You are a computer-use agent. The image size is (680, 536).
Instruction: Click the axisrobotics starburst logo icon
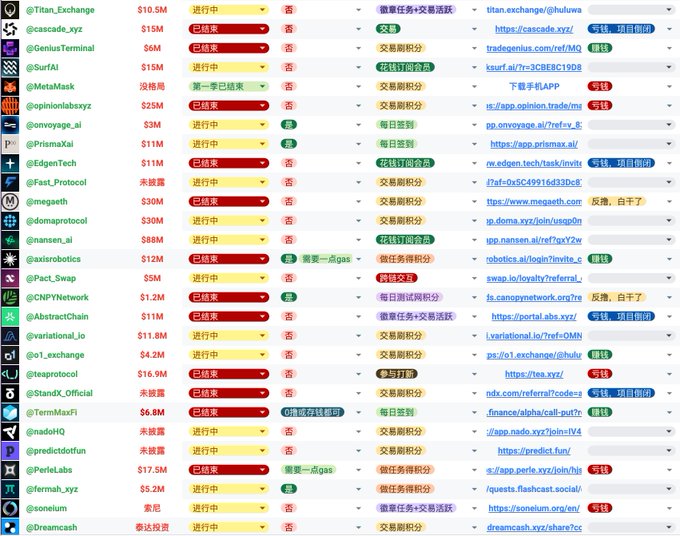click(10, 259)
